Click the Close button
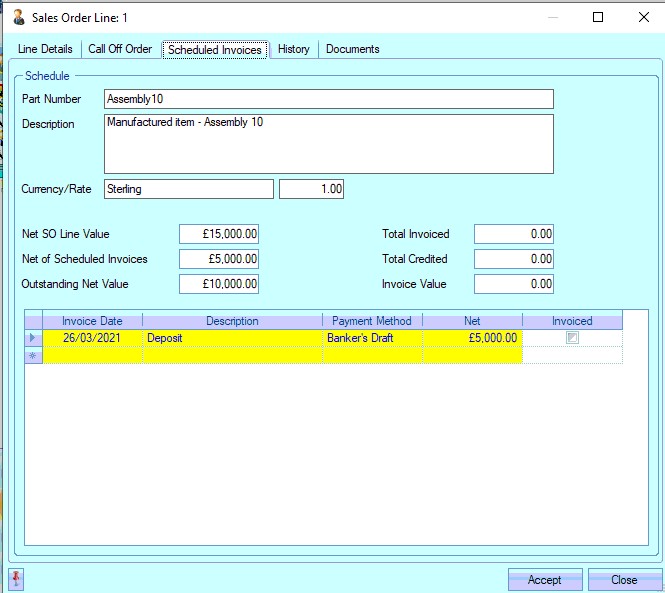This screenshot has height=593, width=665. click(625, 580)
